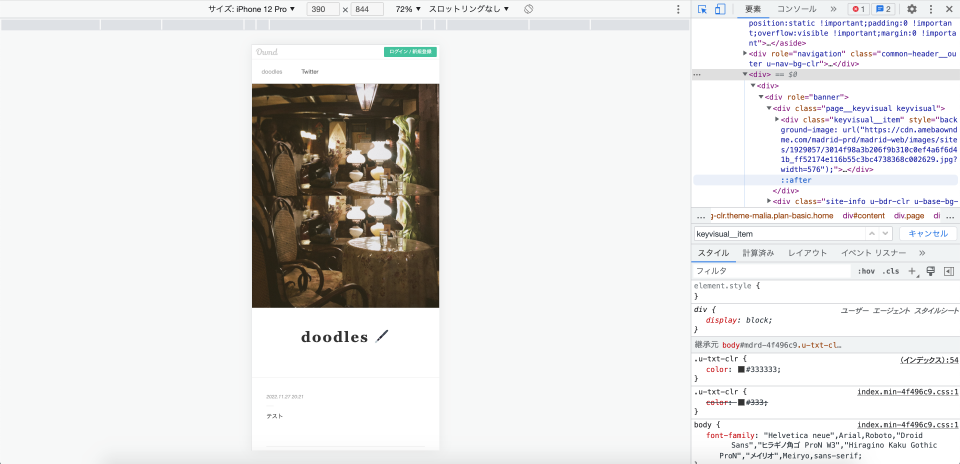
Task: Open index.min-4f496c9.css:1 link beside body rule
Action: tap(908, 425)
